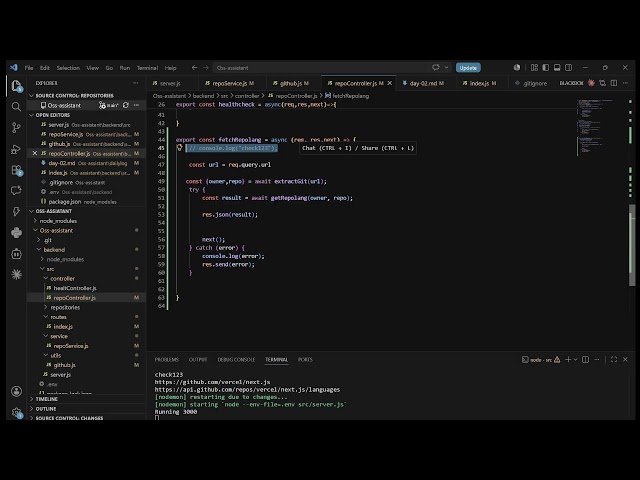Switch to the Ports panel tab
The image size is (640, 480).
pos(305,360)
